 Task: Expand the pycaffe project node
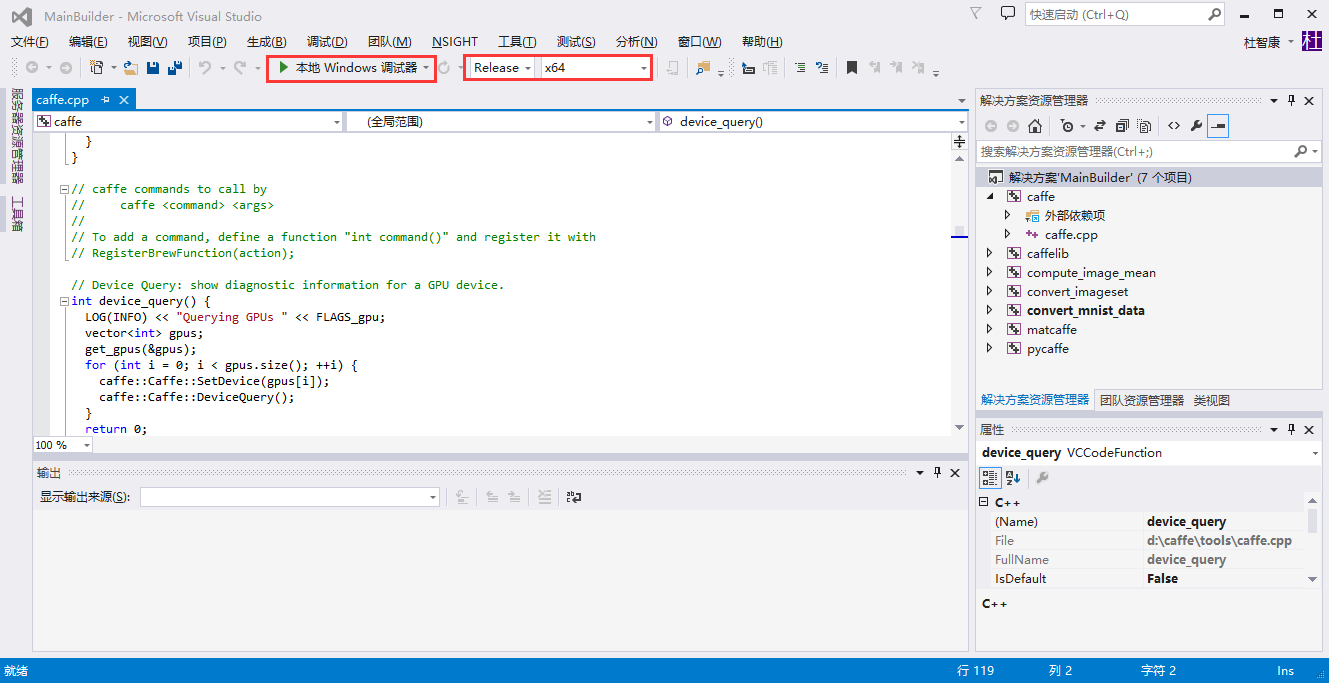click(x=990, y=349)
